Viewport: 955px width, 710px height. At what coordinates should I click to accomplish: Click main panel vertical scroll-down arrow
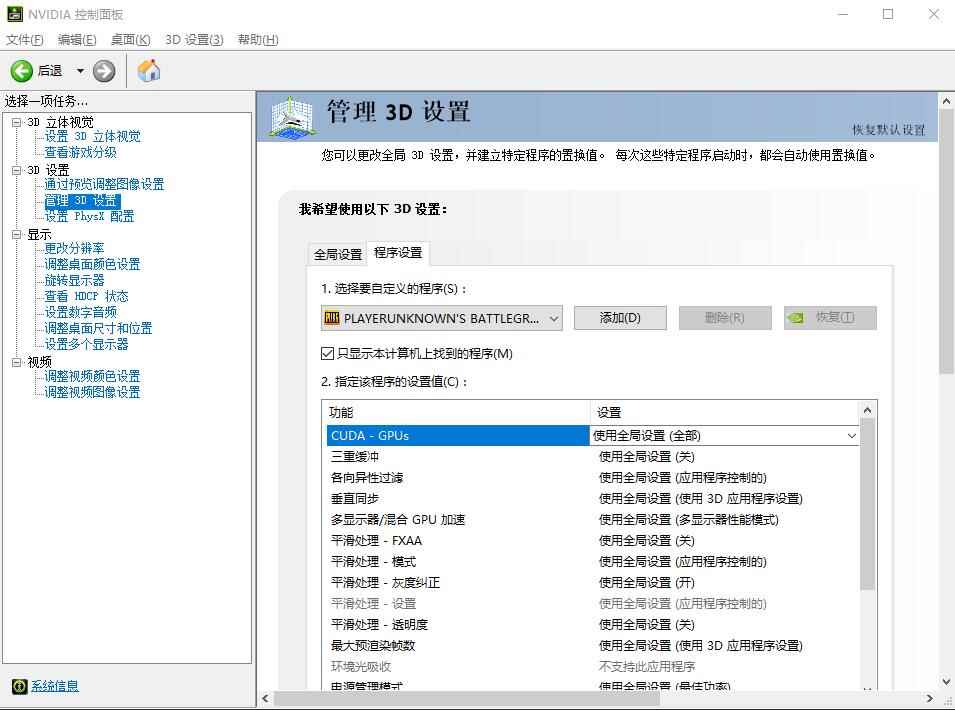pos(946,682)
